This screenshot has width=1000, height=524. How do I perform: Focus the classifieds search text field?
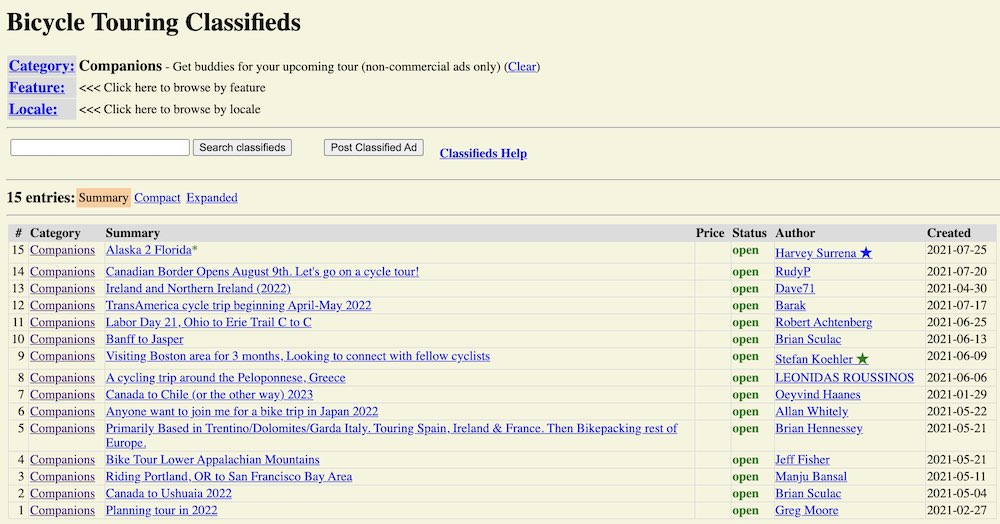click(100, 147)
